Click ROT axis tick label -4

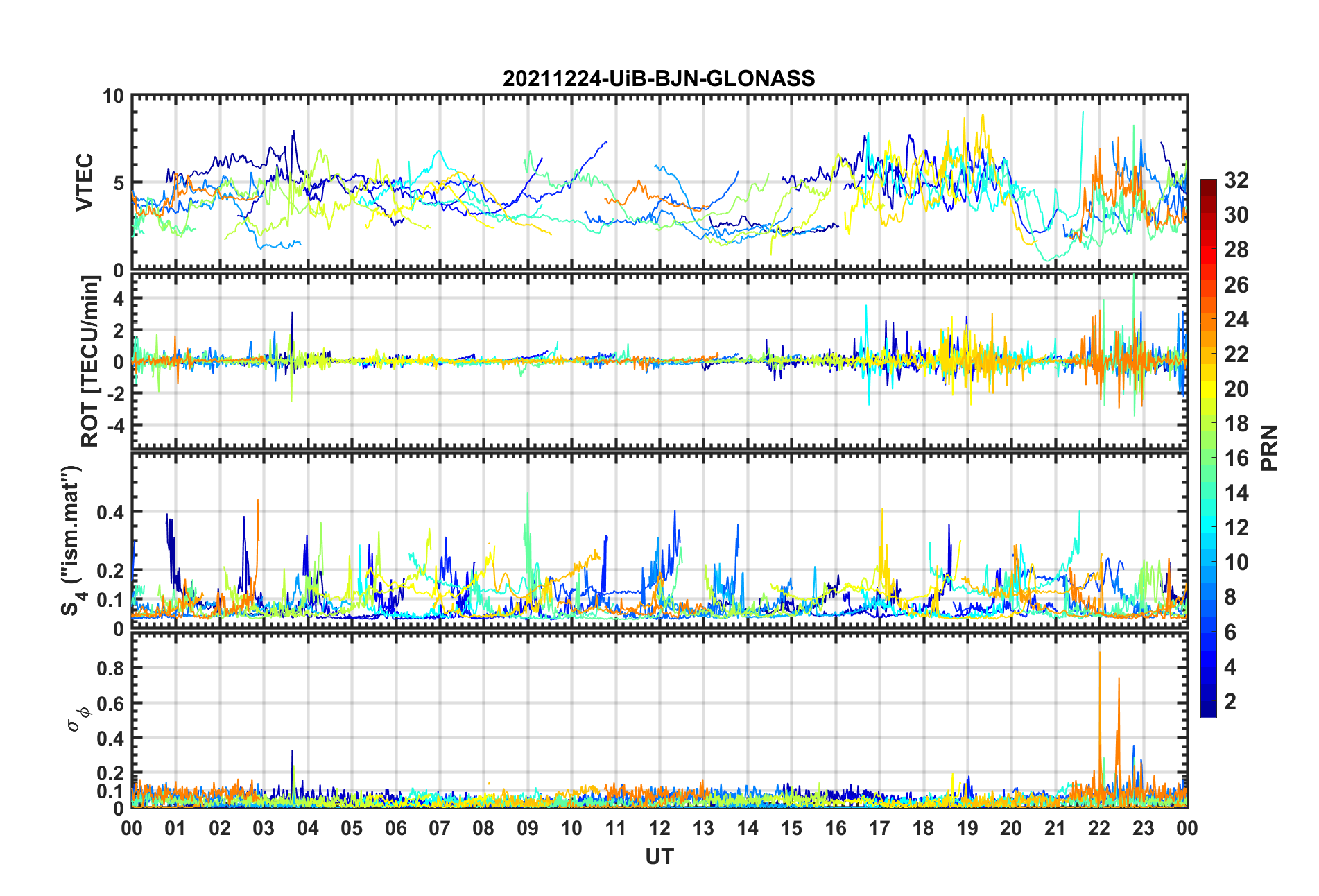[116, 424]
